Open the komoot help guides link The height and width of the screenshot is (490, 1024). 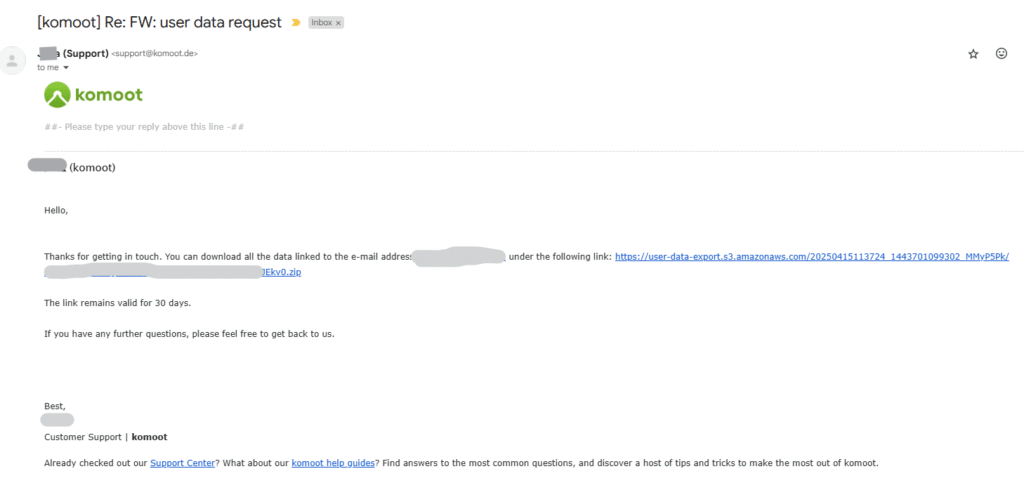[333, 463]
